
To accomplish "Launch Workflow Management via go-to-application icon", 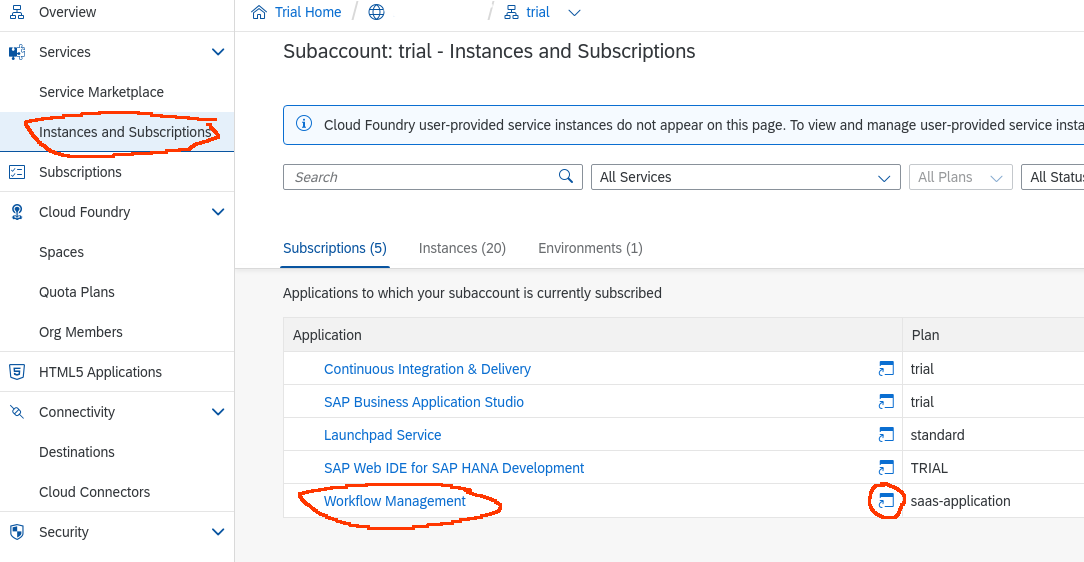I will (x=886, y=501).
